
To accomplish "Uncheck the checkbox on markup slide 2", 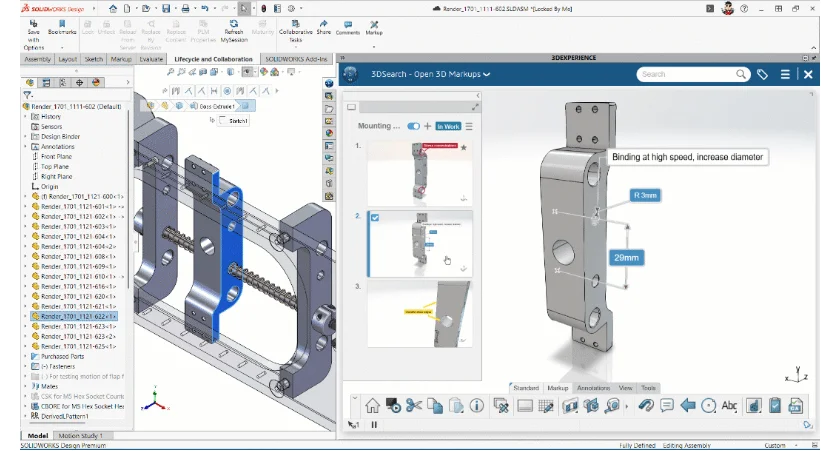I will 374,216.
